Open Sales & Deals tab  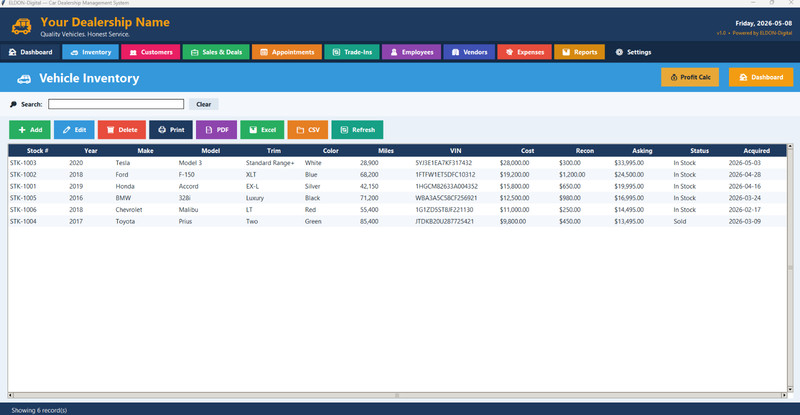click(x=216, y=52)
